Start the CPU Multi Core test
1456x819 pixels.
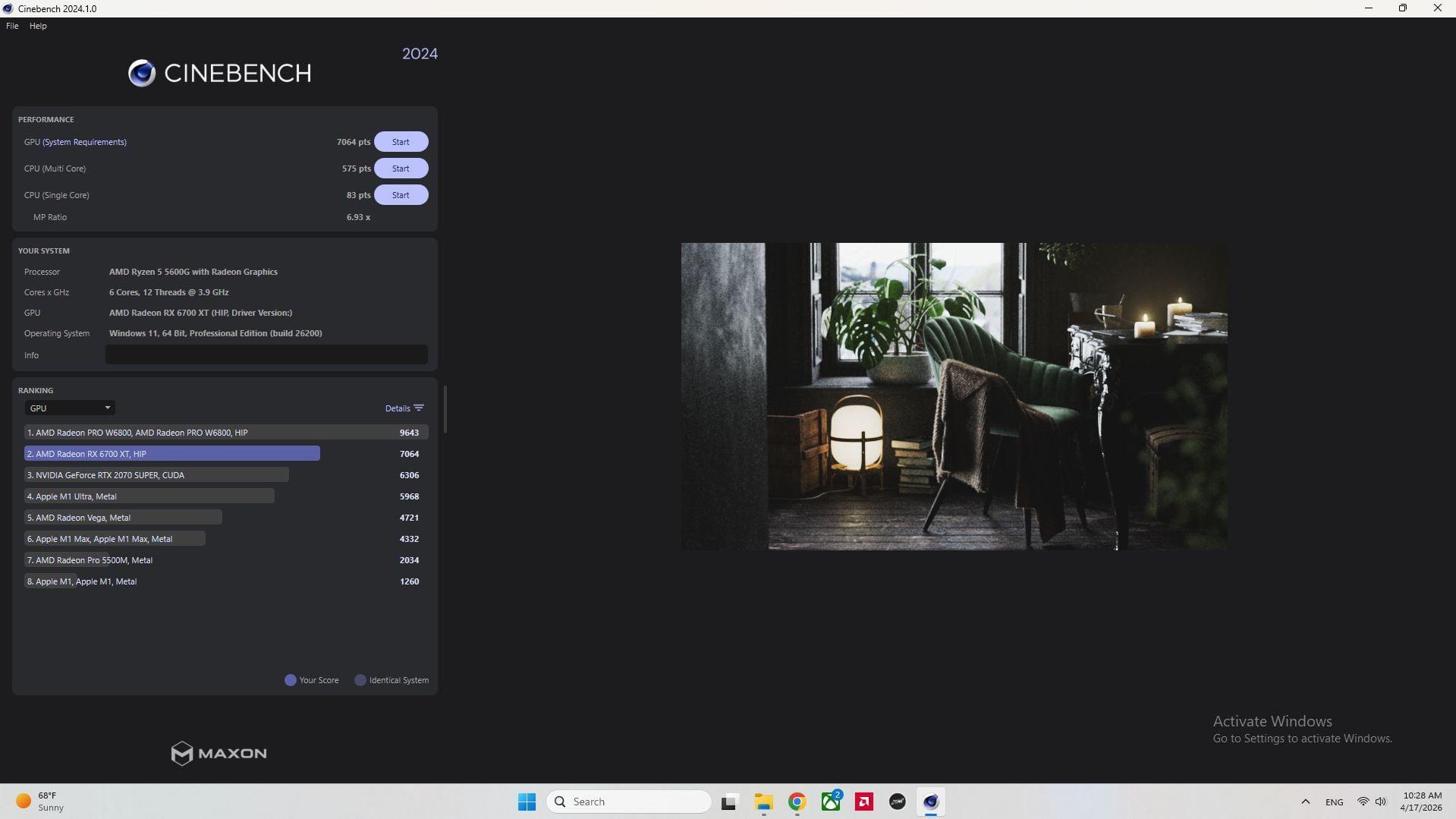coord(401,169)
